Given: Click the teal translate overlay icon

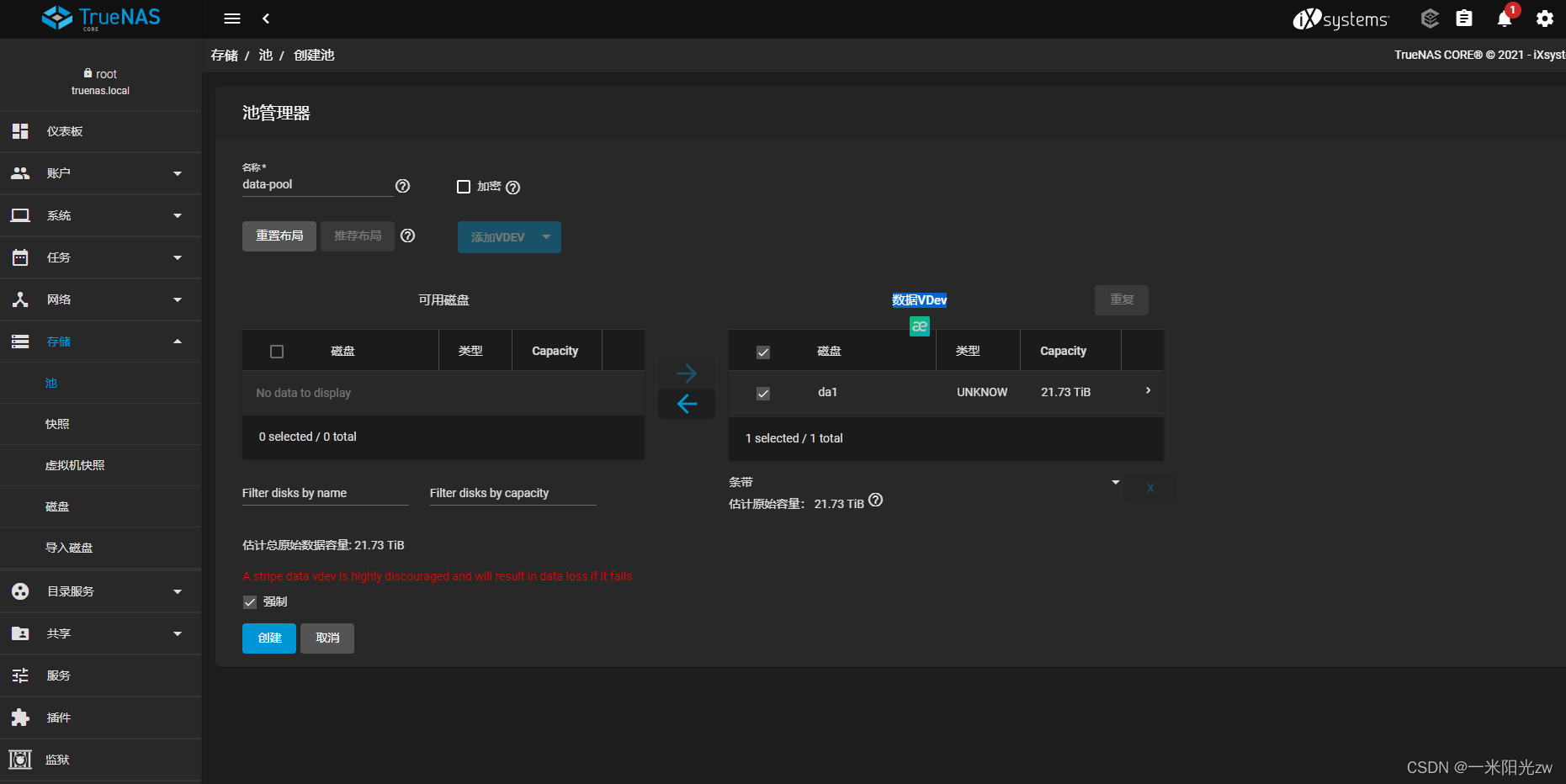Looking at the screenshot, I should [920, 326].
